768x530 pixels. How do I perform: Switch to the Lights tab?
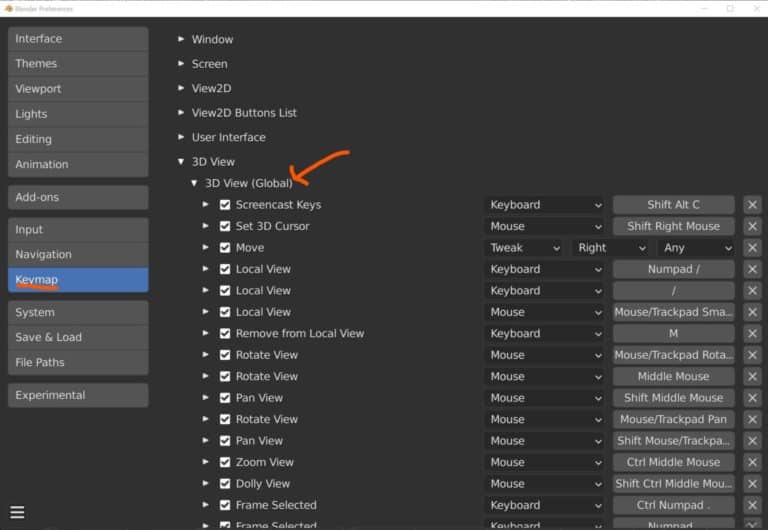pyautogui.click(x=78, y=114)
